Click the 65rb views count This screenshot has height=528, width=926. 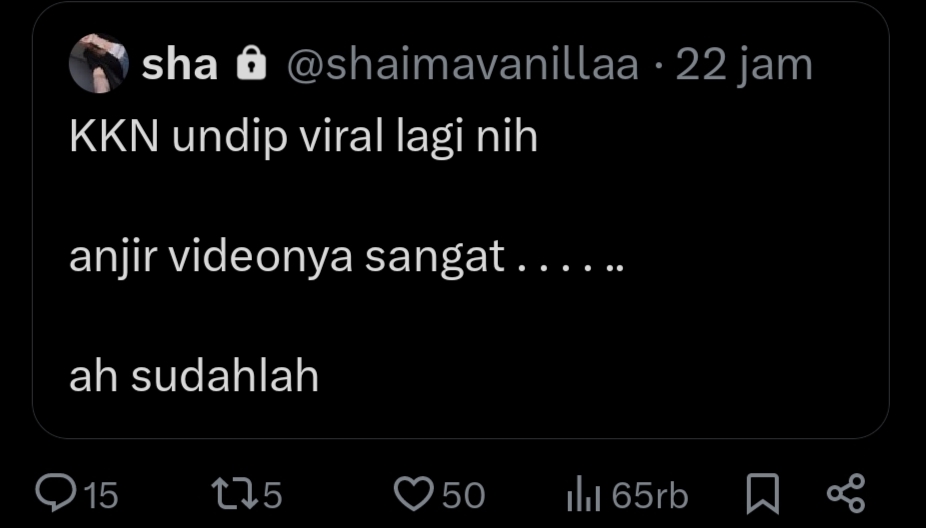650,495
